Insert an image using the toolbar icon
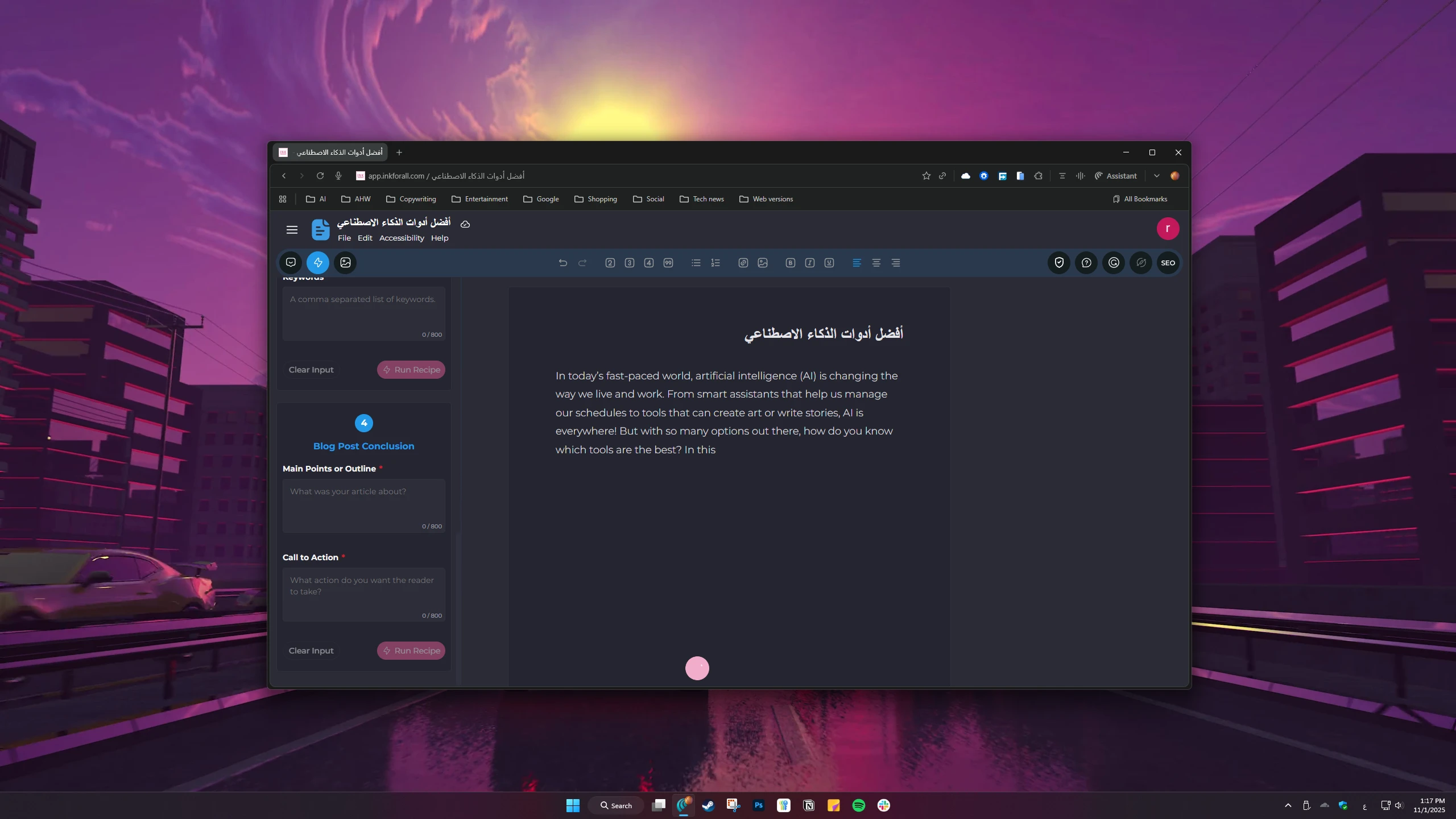Screen dimensions: 1456x819 tap(763, 263)
